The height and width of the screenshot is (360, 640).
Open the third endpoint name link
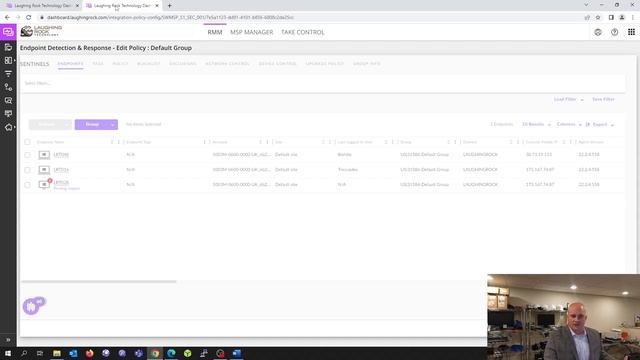point(61,182)
